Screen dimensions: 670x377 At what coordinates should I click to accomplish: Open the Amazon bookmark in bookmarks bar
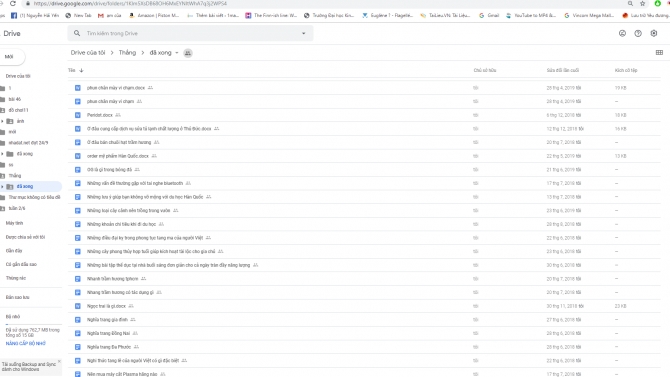click(x=154, y=15)
